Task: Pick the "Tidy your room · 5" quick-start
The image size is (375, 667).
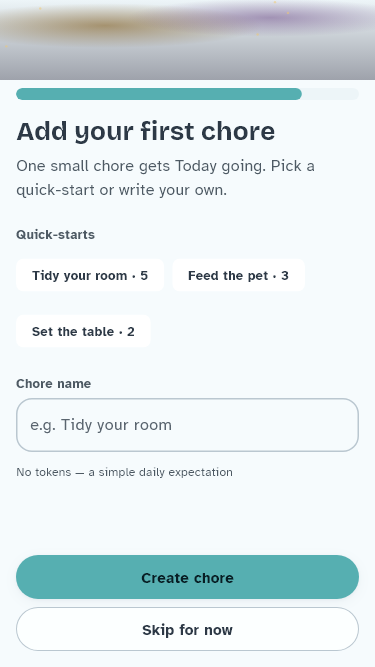Action: pyautogui.click(x=90, y=275)
